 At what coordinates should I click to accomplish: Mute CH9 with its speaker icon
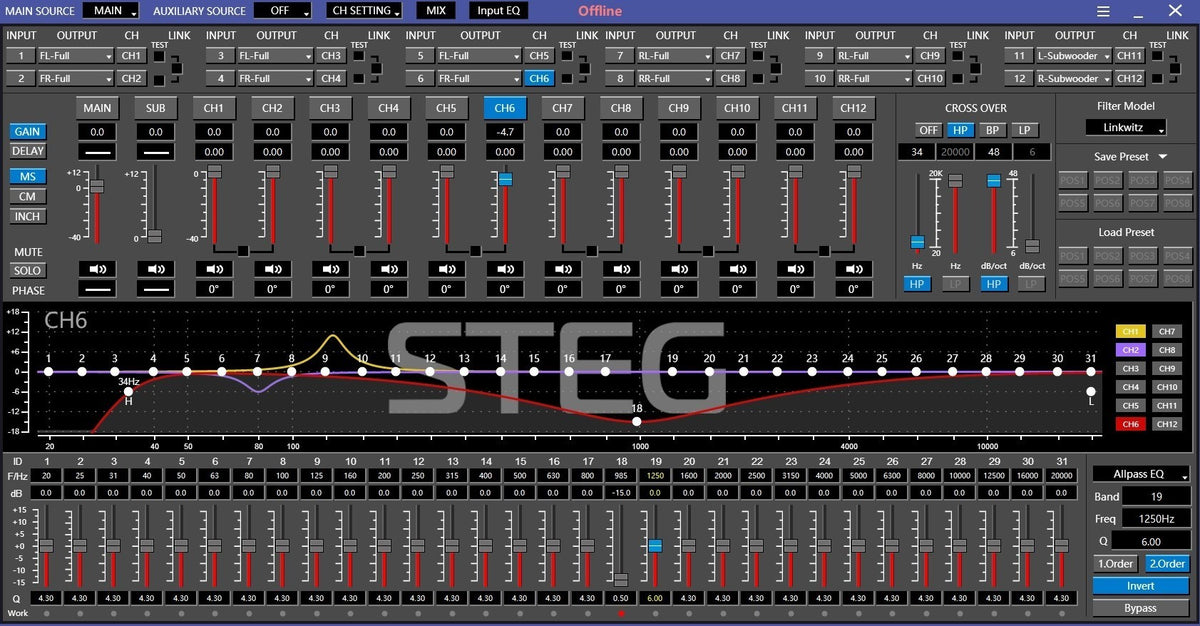(678, 269)
